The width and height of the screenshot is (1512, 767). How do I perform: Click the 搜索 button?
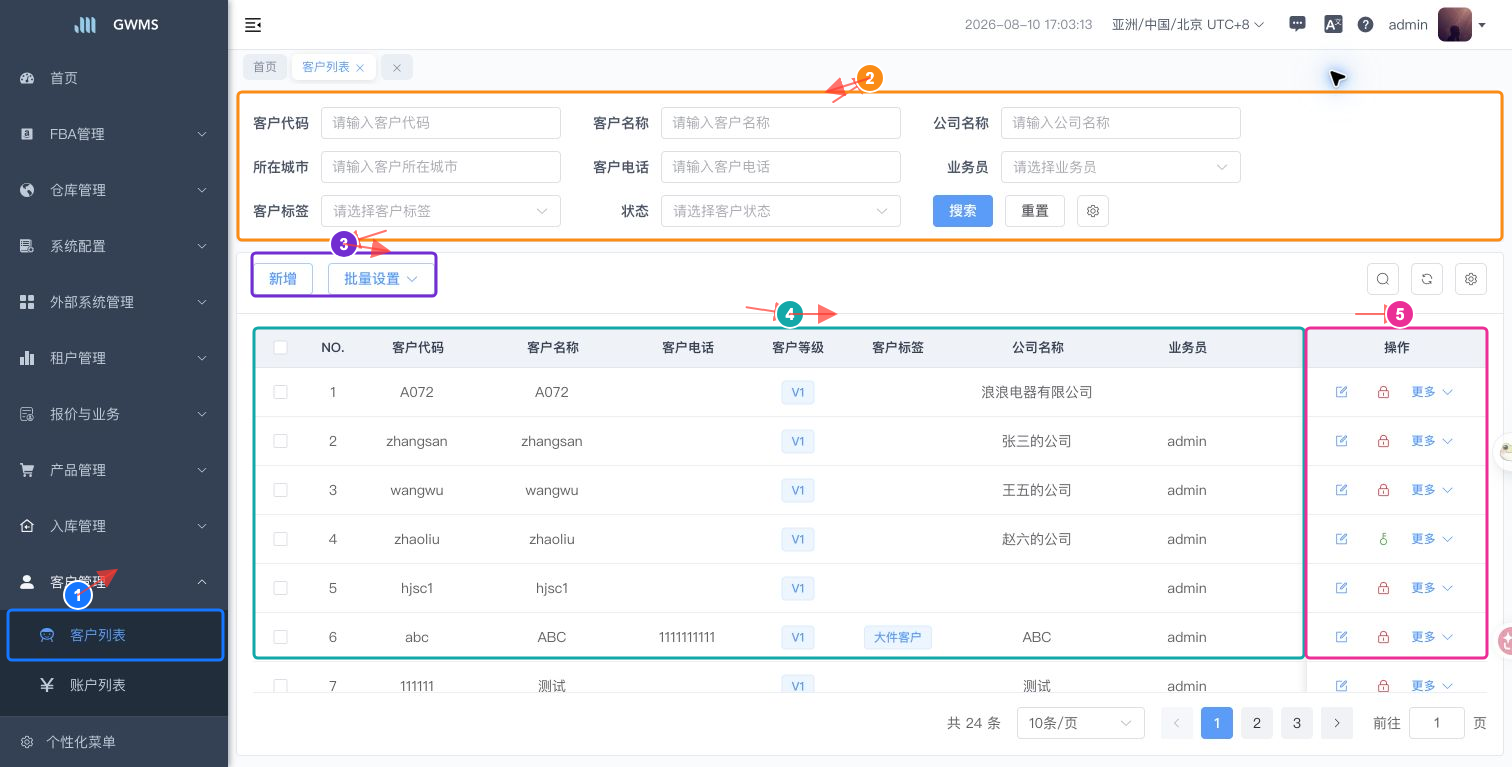tap(963, 211)
